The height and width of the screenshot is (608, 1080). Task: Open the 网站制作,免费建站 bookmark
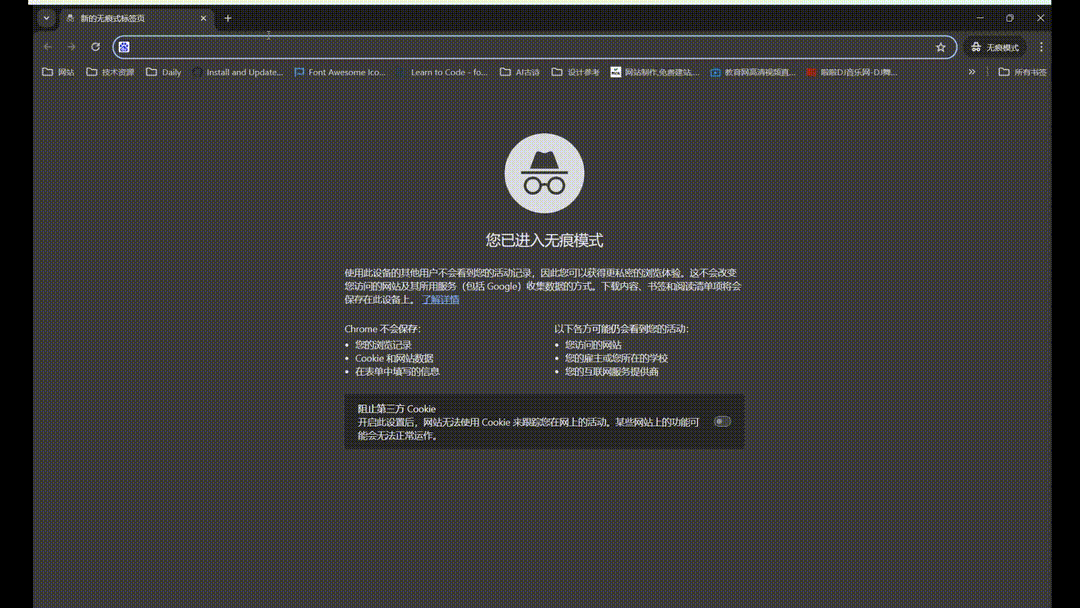pos(654,72)
